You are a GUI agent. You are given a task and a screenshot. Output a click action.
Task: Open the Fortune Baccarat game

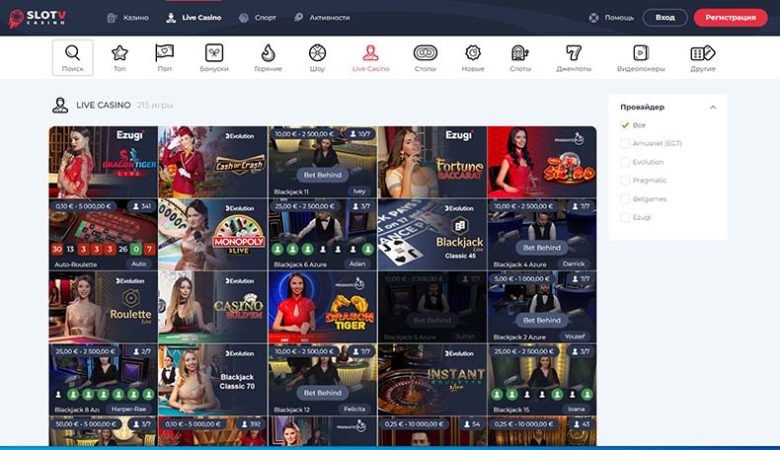click(432, 162)
